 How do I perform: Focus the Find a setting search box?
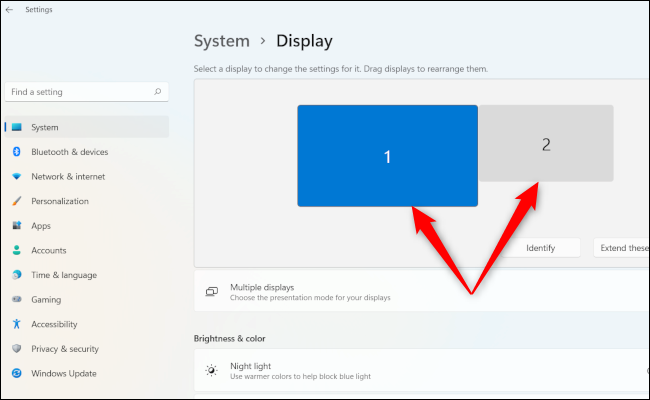coord(80,92)
